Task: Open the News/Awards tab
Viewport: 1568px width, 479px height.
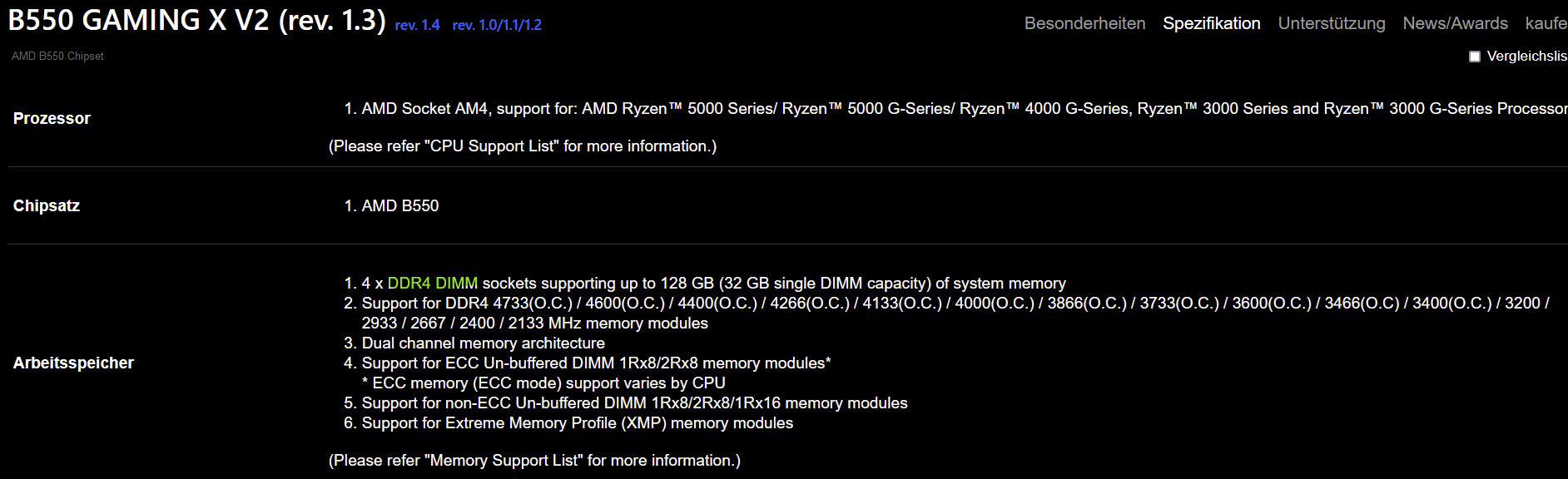Action: point(1455,23)
